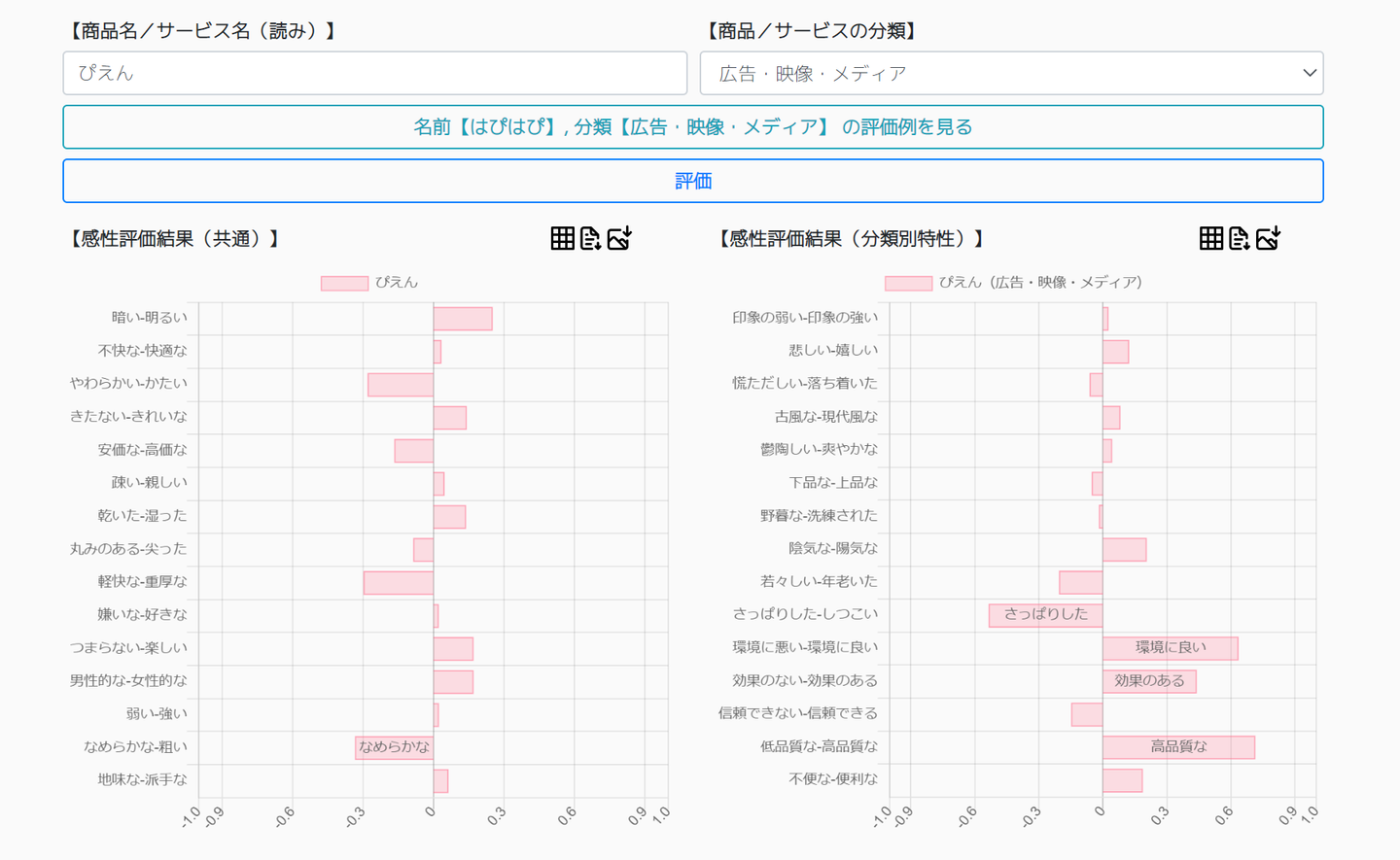Click the なめらかな bar in the 共通 chart
This screenshot has height=860, width=1400.
[x=394, y=747]
